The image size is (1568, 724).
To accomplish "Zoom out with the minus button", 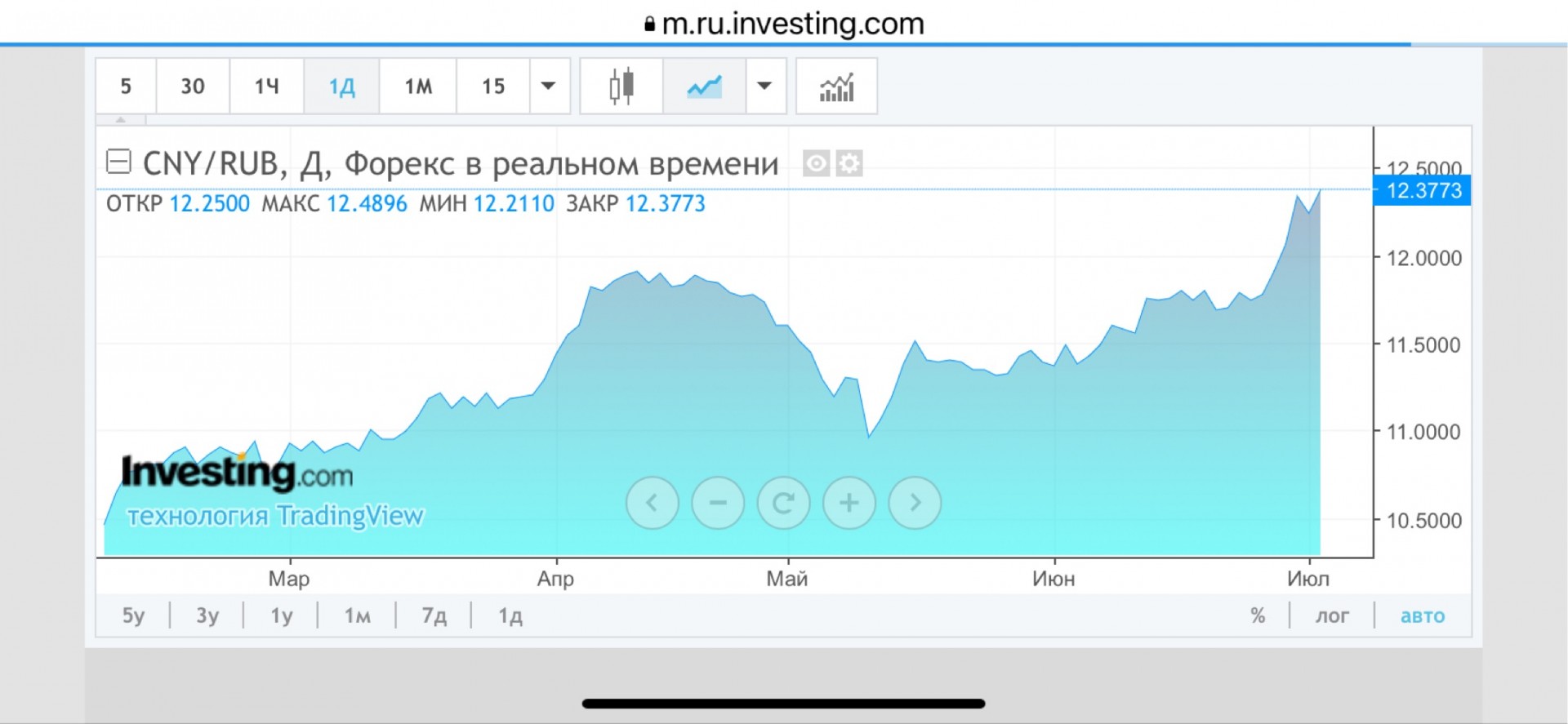I will click(718, 503).
